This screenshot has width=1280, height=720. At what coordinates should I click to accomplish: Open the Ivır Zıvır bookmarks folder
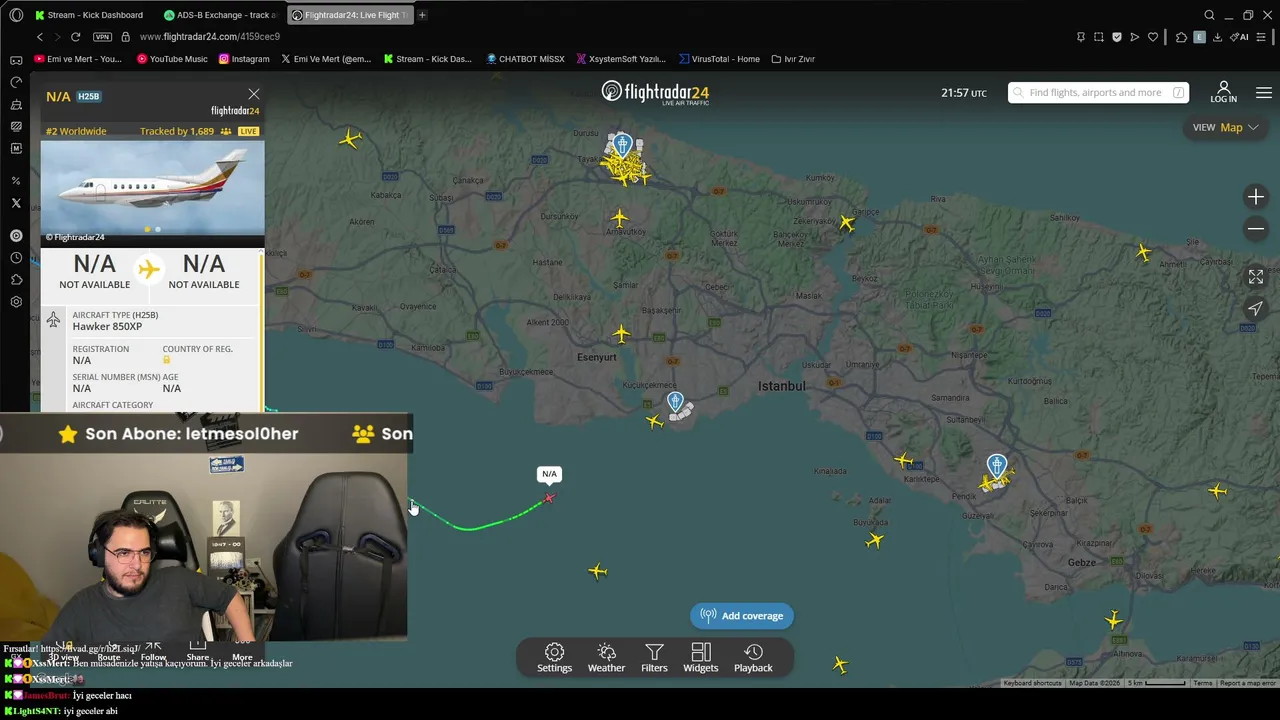click(793, 59)
